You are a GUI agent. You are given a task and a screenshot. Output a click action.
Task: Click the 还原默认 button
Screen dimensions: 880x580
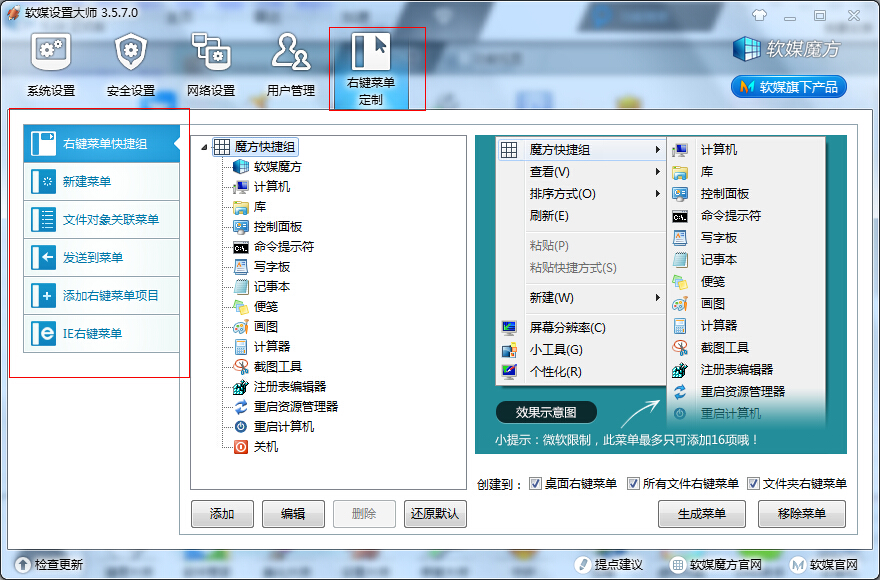pyautogui.click(x=435, y=514)
